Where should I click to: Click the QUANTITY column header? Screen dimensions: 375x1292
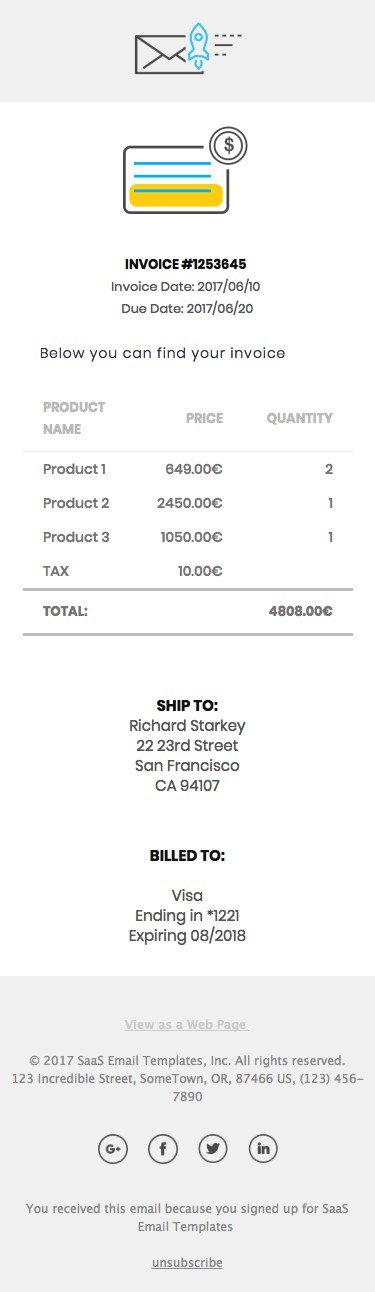pyautogui.click(x=300, y=418)
